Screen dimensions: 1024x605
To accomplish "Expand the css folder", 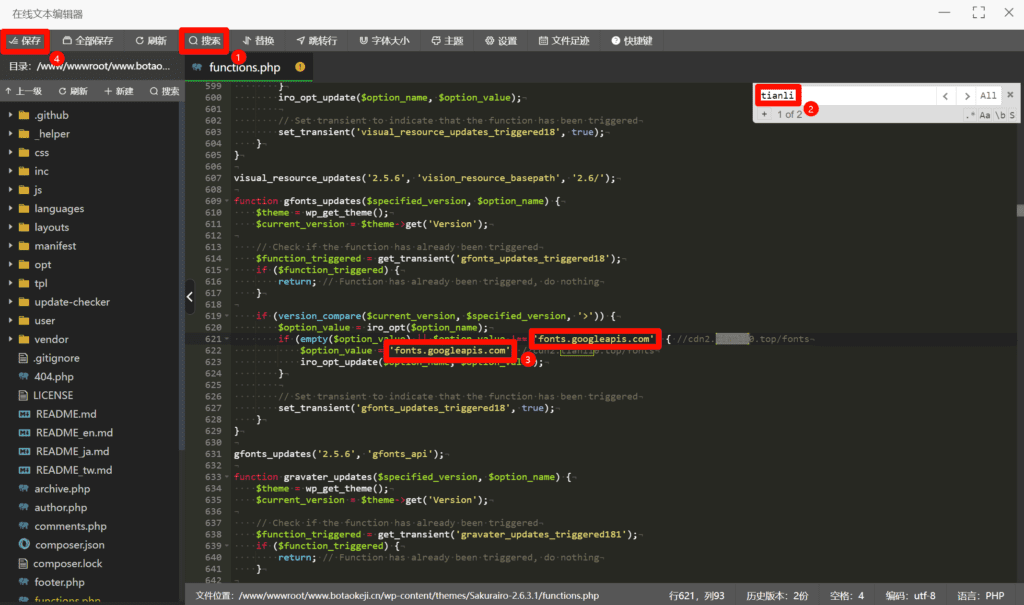I will point(39,151).
